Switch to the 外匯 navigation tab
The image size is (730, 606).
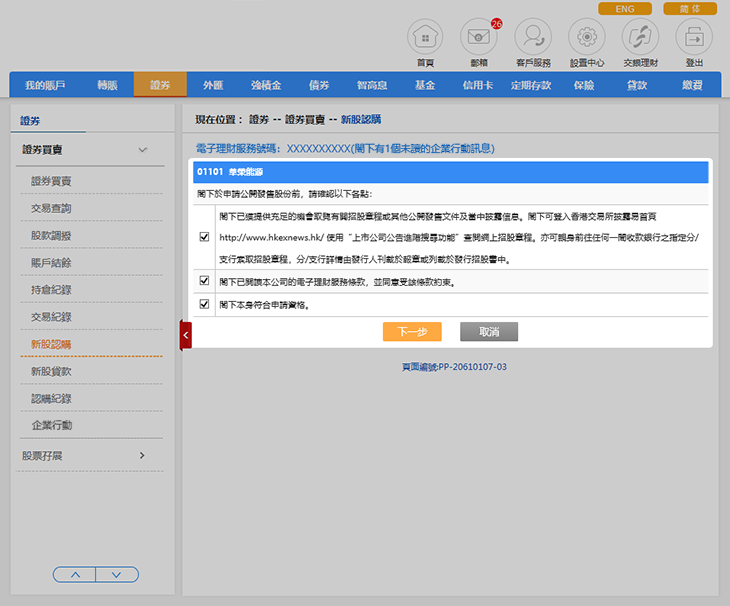click(213, 86)
